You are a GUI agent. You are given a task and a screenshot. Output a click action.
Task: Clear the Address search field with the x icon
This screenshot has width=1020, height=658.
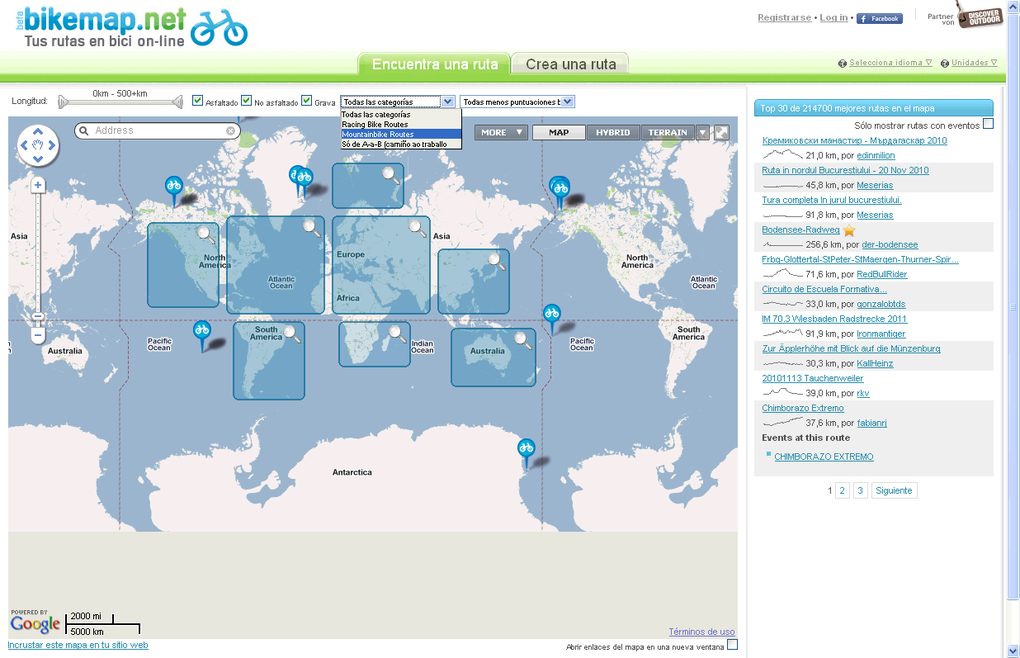[229, 131]
